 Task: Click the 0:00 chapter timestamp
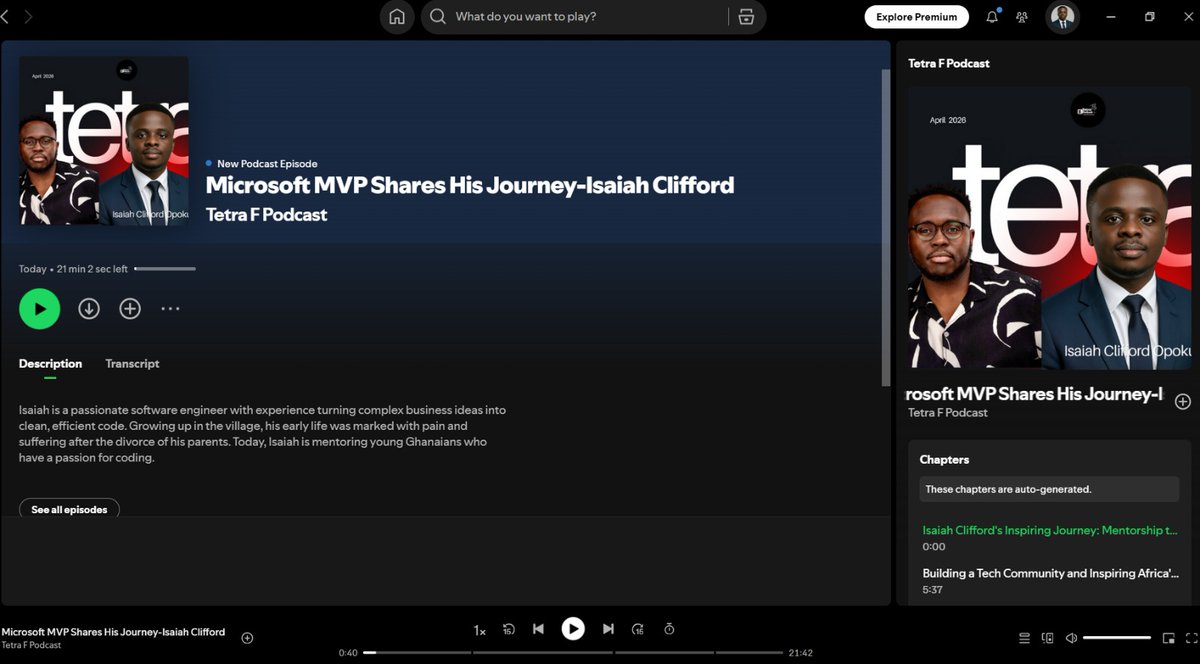coord(934,547)
